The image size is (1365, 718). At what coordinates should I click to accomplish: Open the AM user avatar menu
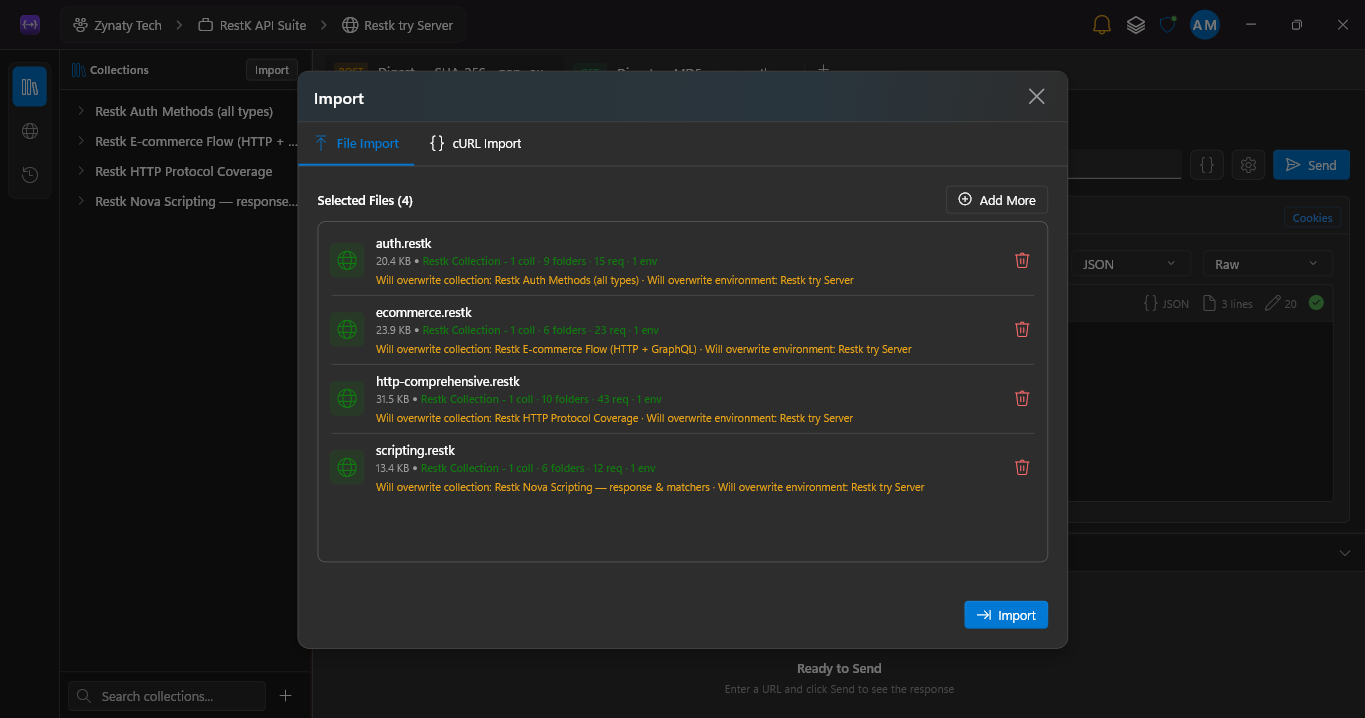point(1205,25)
